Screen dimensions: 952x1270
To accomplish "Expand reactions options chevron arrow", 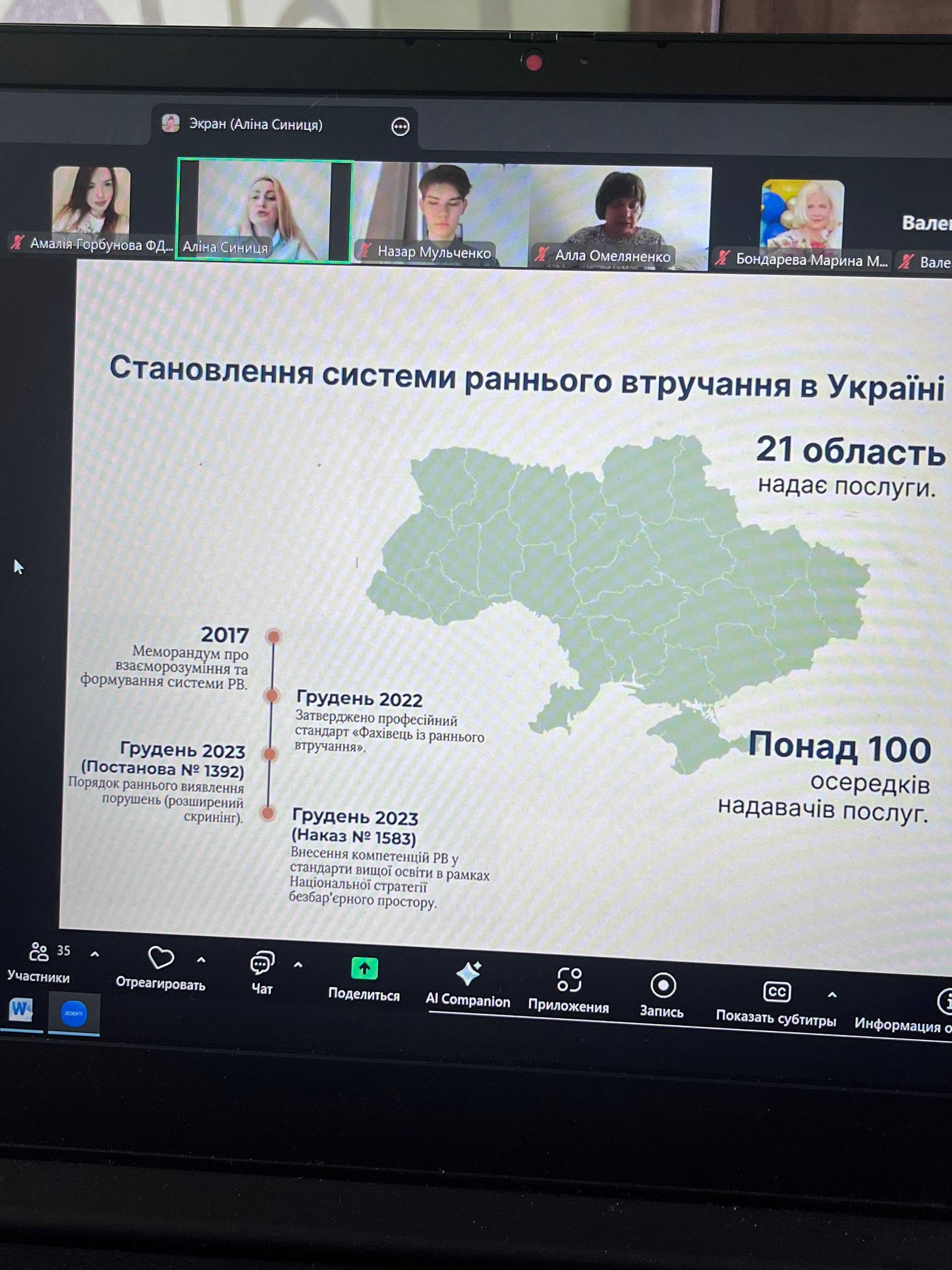I will click(x=201, y=959).
